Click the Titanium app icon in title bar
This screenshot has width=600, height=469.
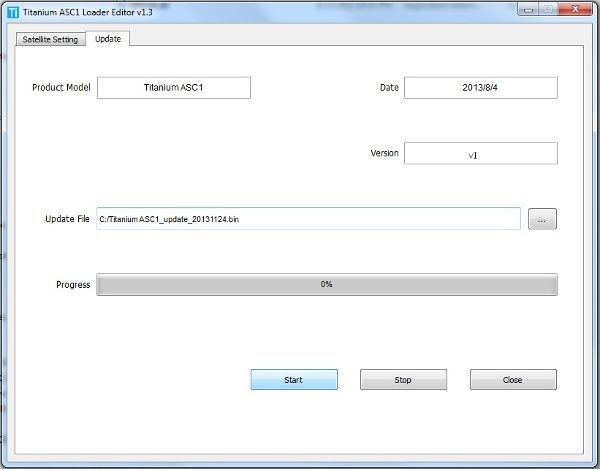coord(13,12)
